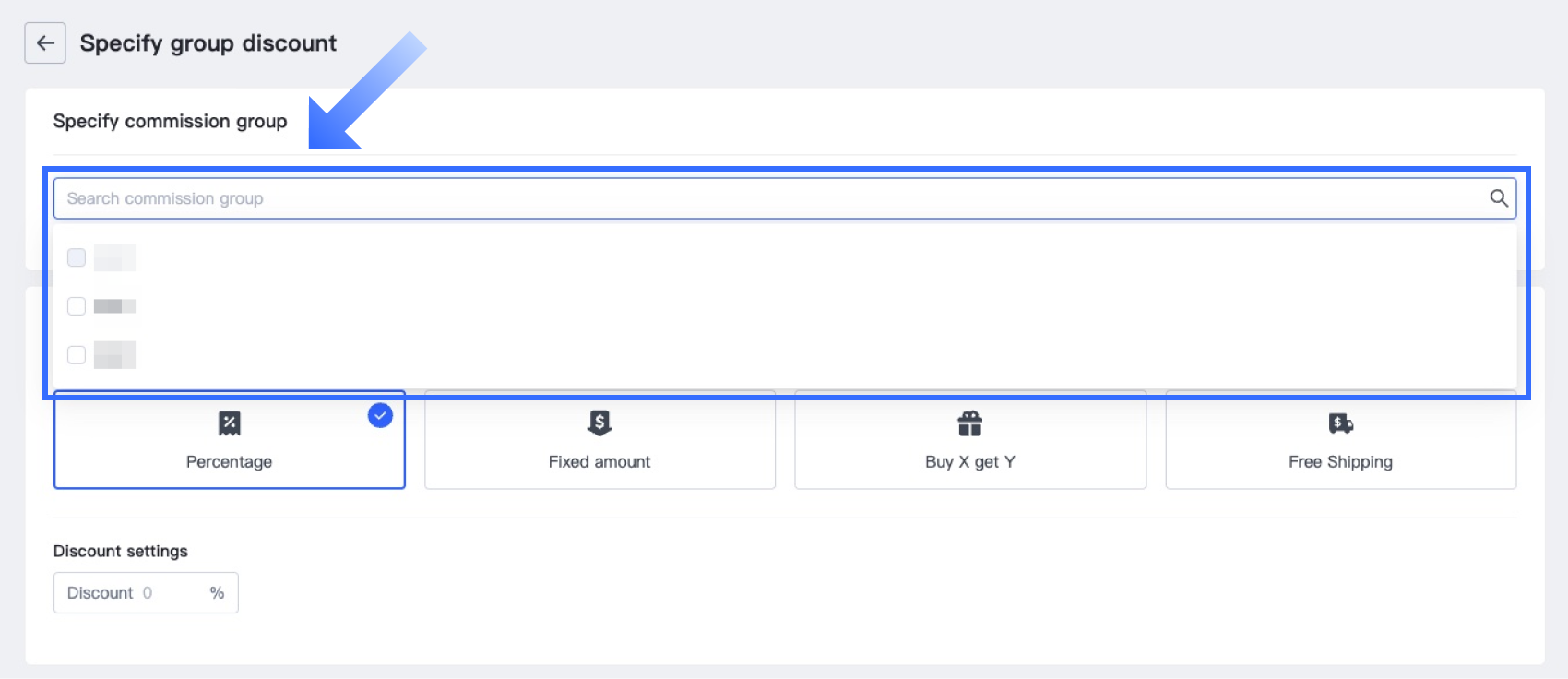1568x679 pixels.
Task: Pick the Free Shipping label
Action: (1340, 462)
